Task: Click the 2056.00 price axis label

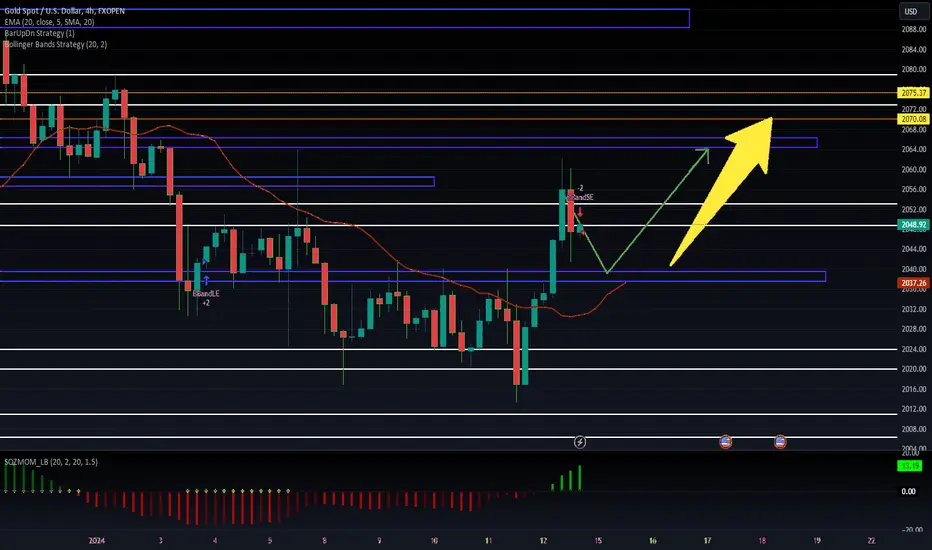Action: coord(914,189)
